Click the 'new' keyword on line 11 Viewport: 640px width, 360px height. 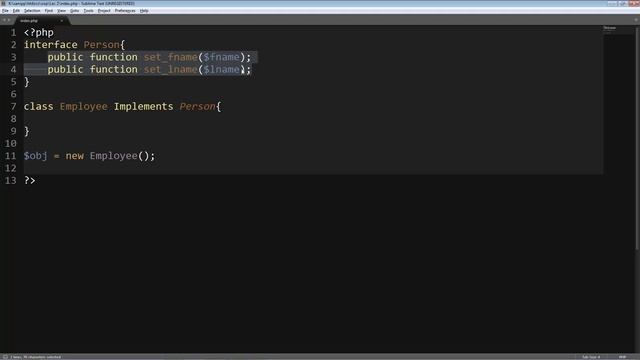[75, 156]
